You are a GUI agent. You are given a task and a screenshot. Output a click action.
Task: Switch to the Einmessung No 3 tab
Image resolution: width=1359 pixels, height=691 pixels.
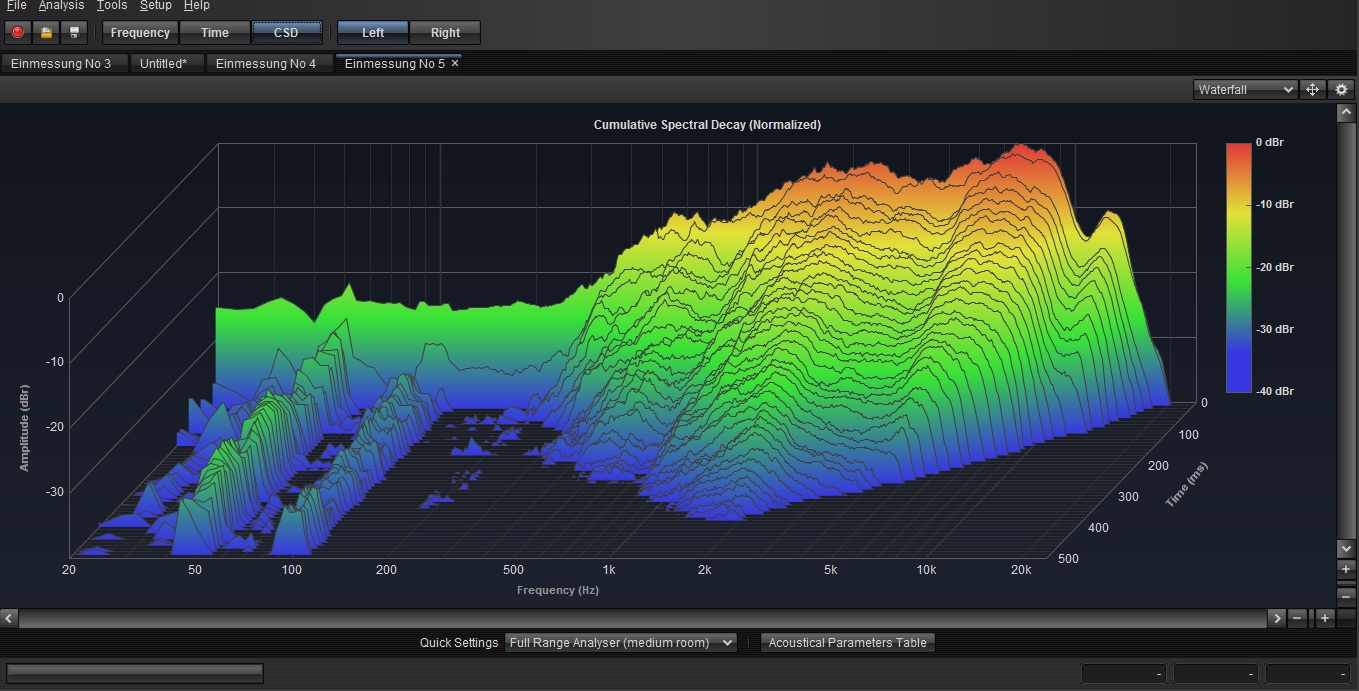[61, 63]
